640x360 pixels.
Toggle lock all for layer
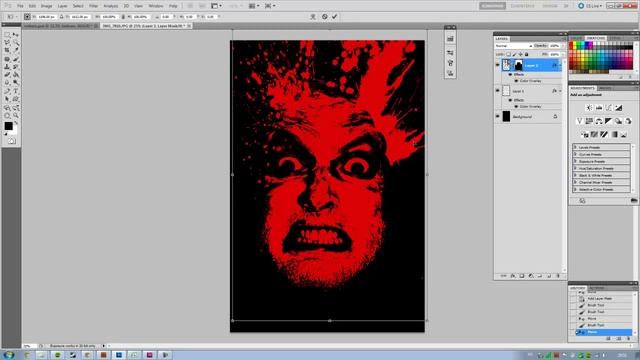click(527, 54)
